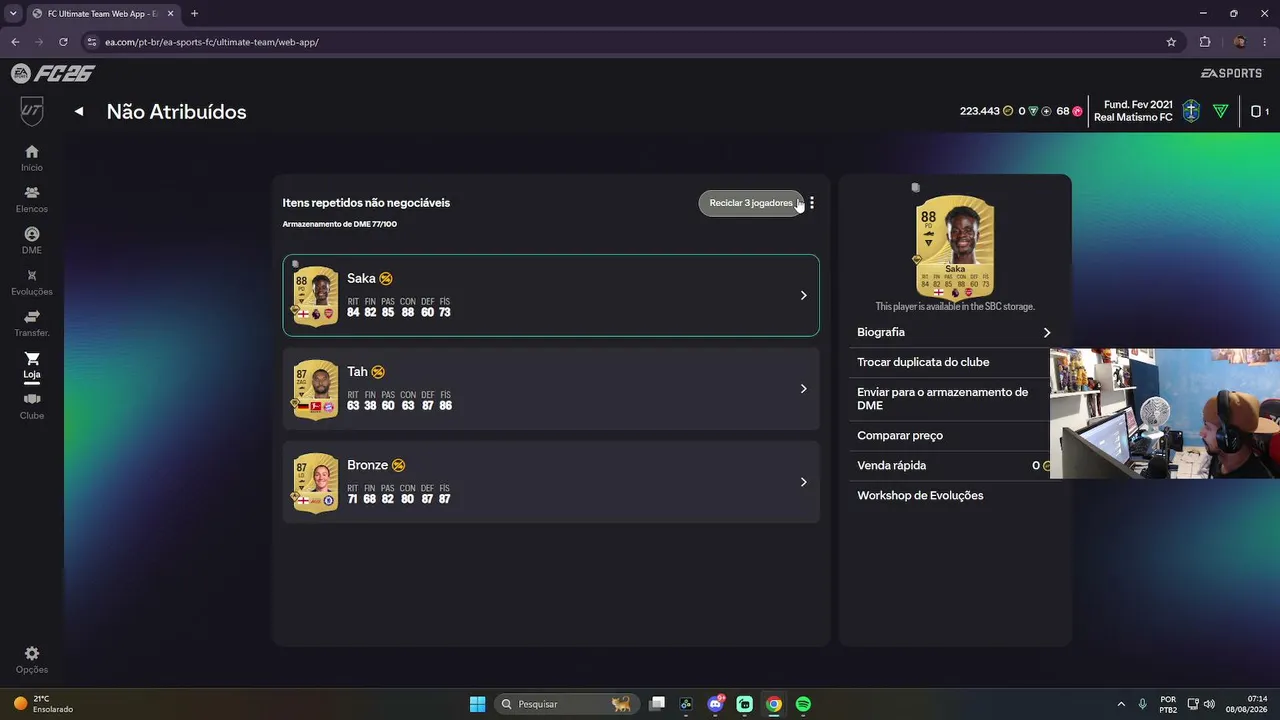Select the Bronze player card thumbnail

coord(315,482)
